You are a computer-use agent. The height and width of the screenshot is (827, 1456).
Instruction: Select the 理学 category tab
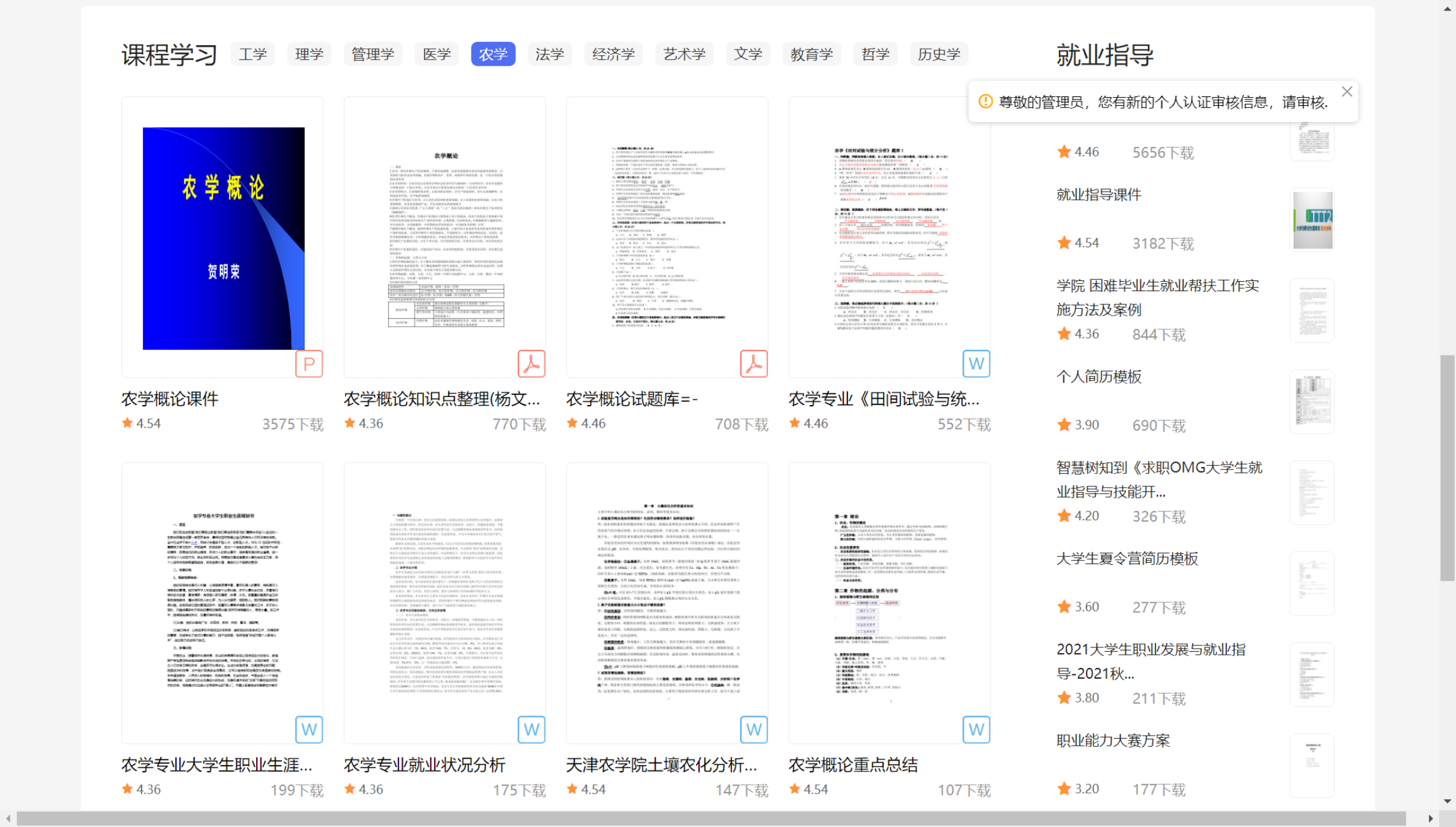tap(309, 54)
